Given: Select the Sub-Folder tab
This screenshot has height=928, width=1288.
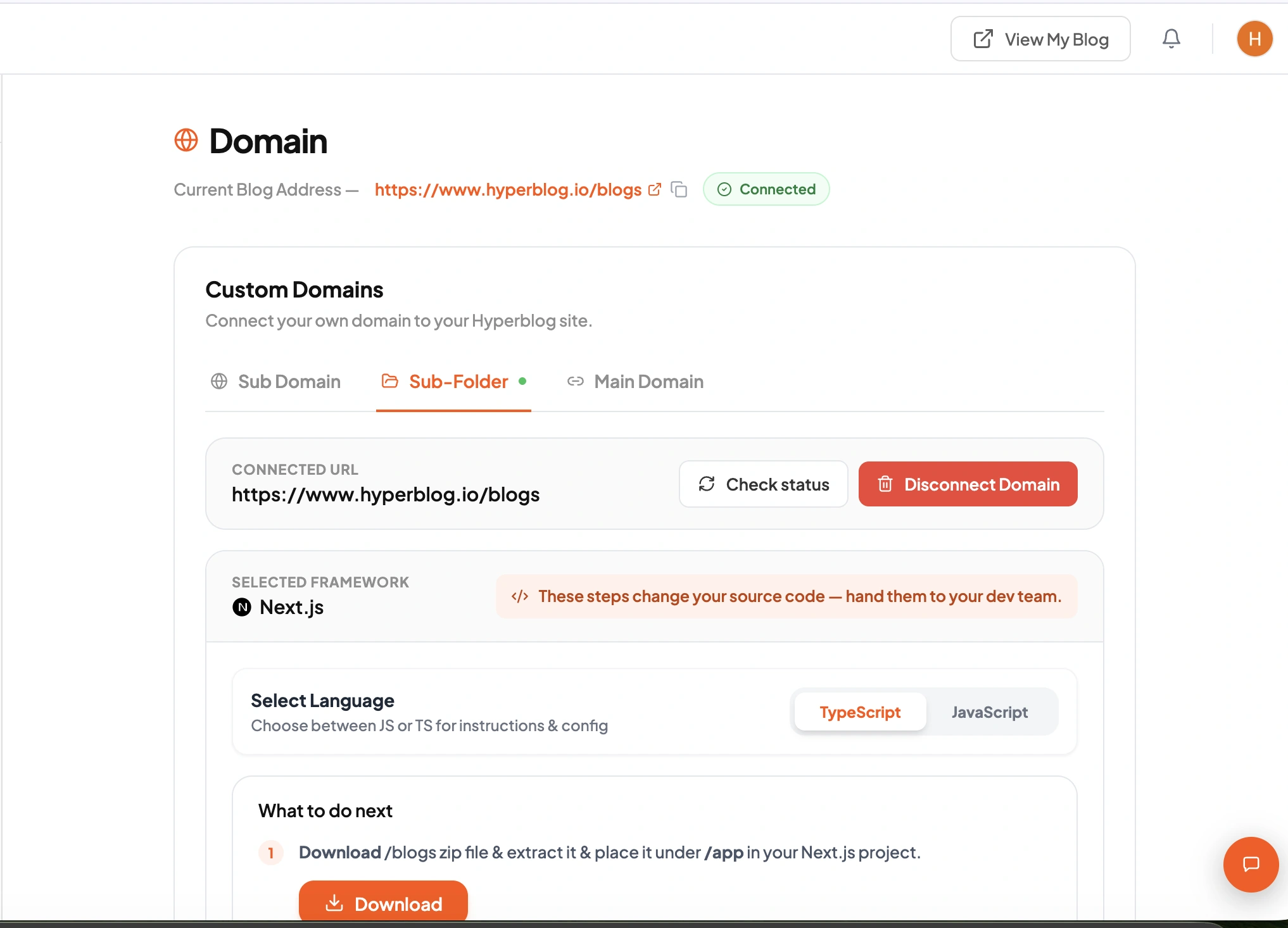Looking at the screenshot, I should click(x=453, y=382).
